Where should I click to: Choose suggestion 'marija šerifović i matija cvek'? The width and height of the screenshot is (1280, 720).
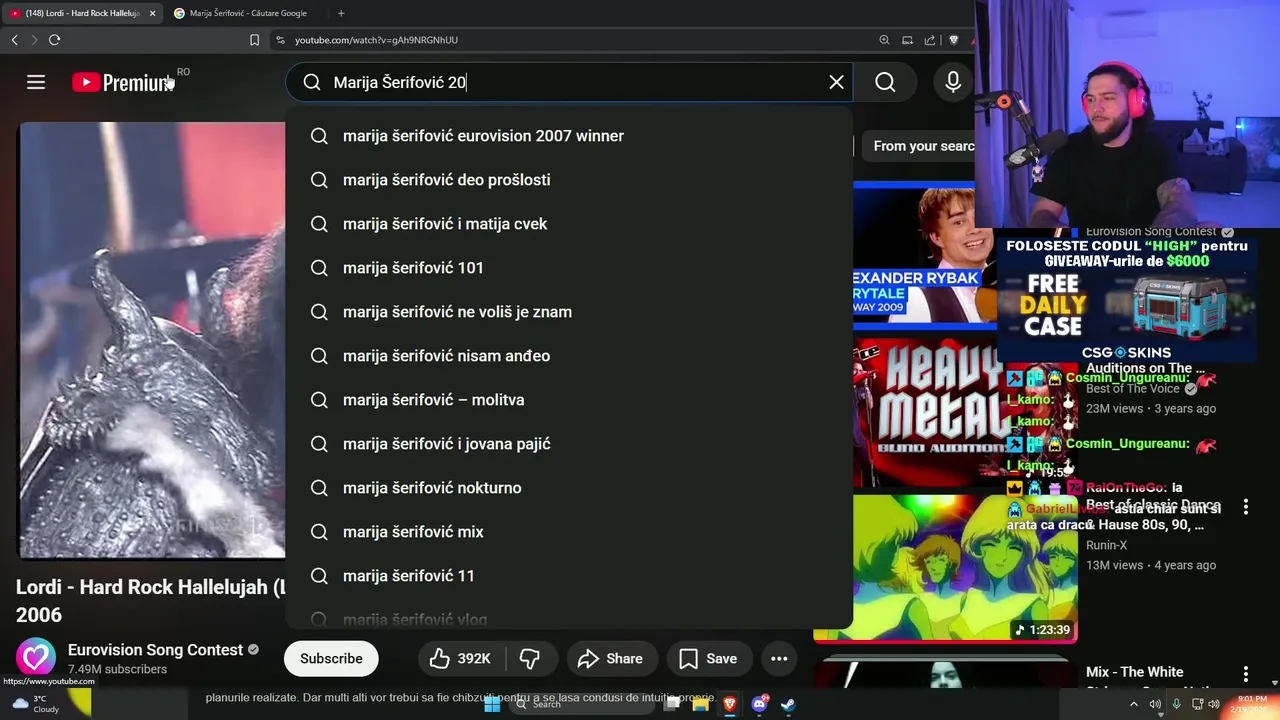(569, 224)
